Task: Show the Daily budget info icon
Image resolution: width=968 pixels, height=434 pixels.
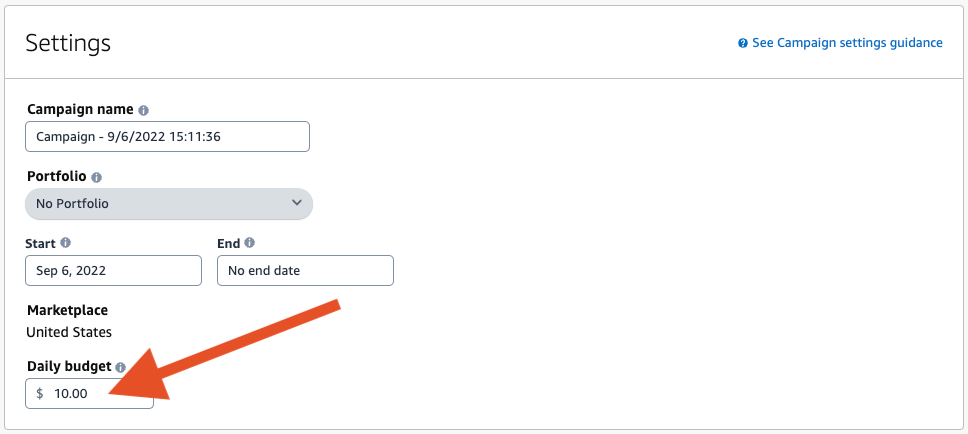Action: coord(120,366)
